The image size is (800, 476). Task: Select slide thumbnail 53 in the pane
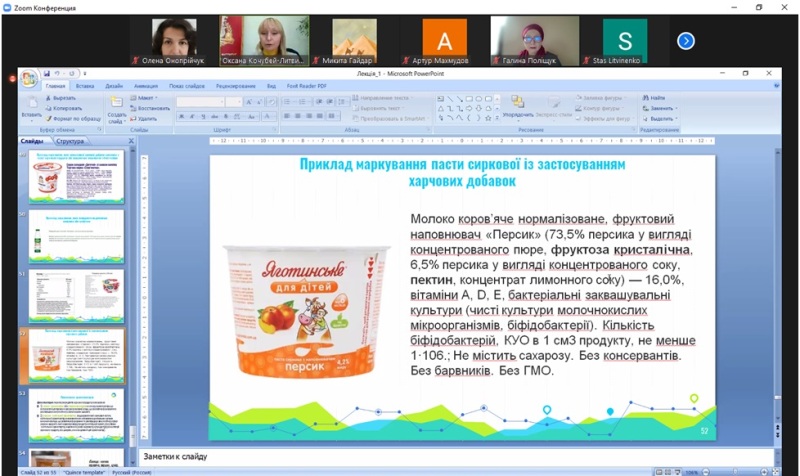pyautogui.click(x=77, y=415)
